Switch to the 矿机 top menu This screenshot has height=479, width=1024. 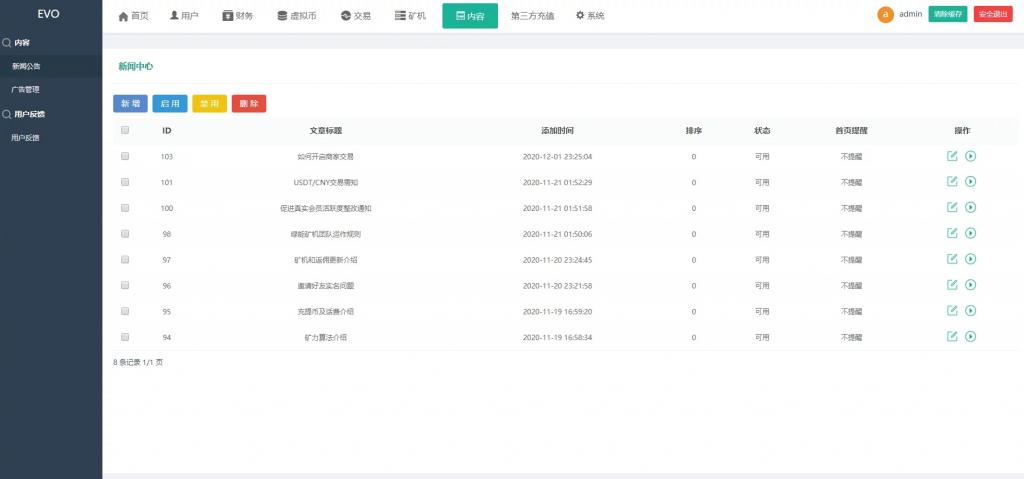pos(410,16)
